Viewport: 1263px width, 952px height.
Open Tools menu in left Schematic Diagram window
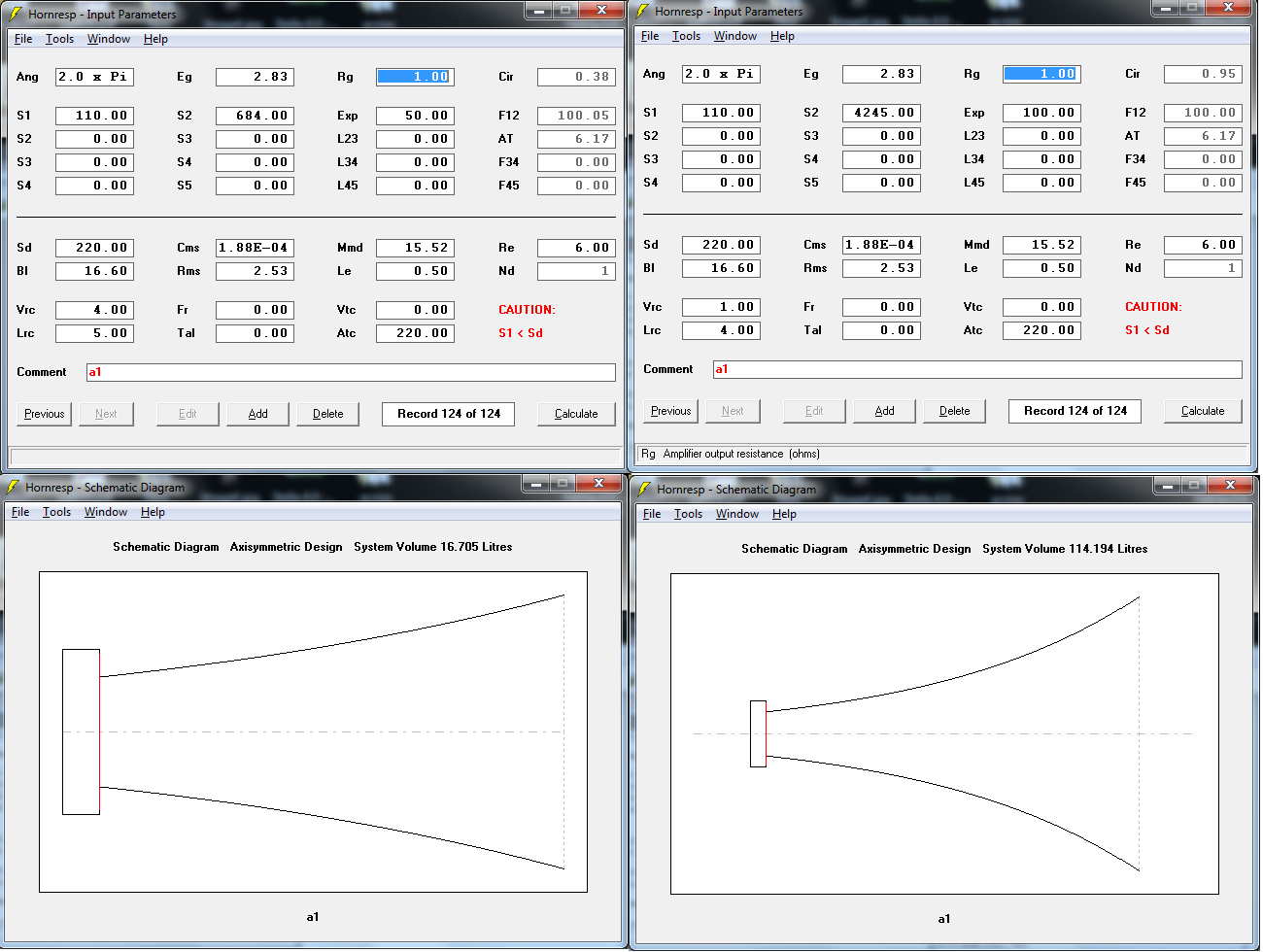coord(56,512)
